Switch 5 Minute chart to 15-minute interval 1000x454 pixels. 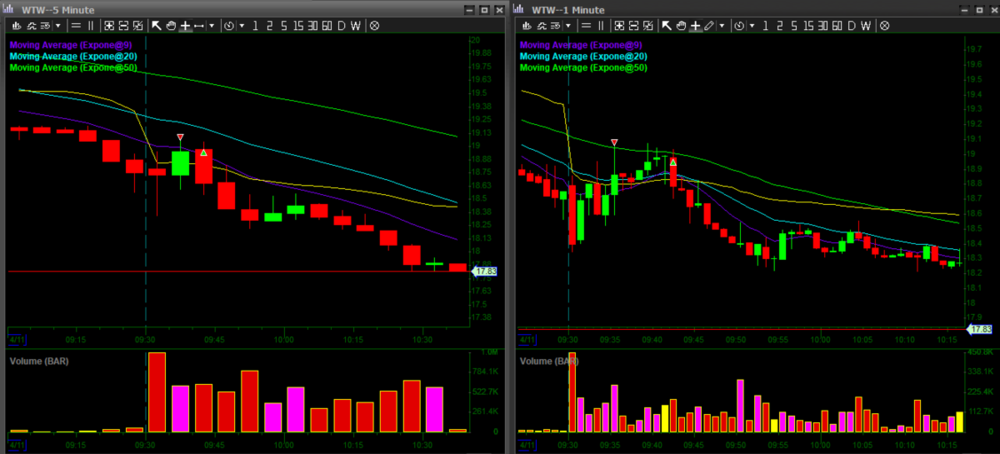click(299, 24)
